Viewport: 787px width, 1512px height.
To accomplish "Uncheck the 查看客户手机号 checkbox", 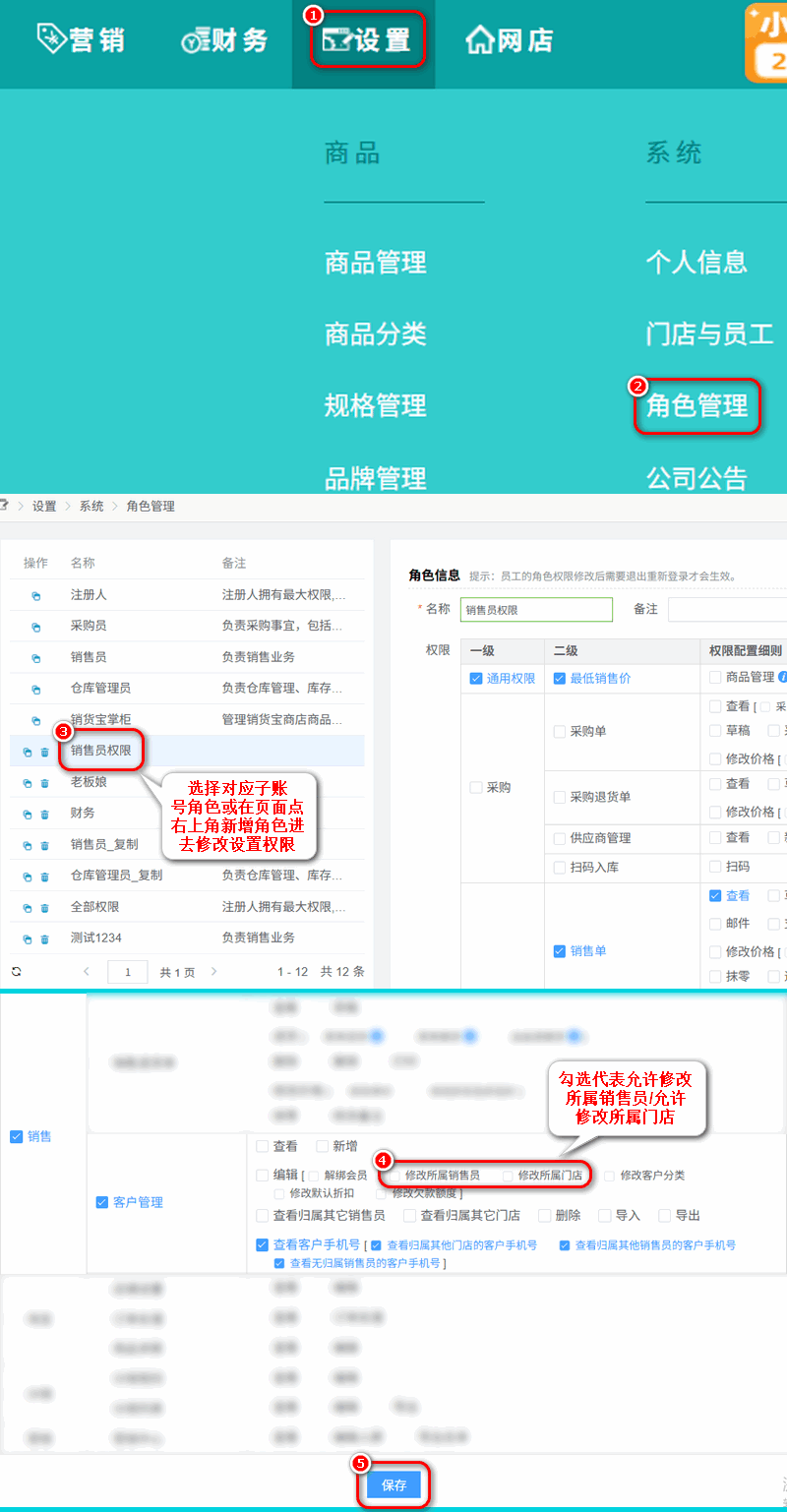I will (262, 1244).
